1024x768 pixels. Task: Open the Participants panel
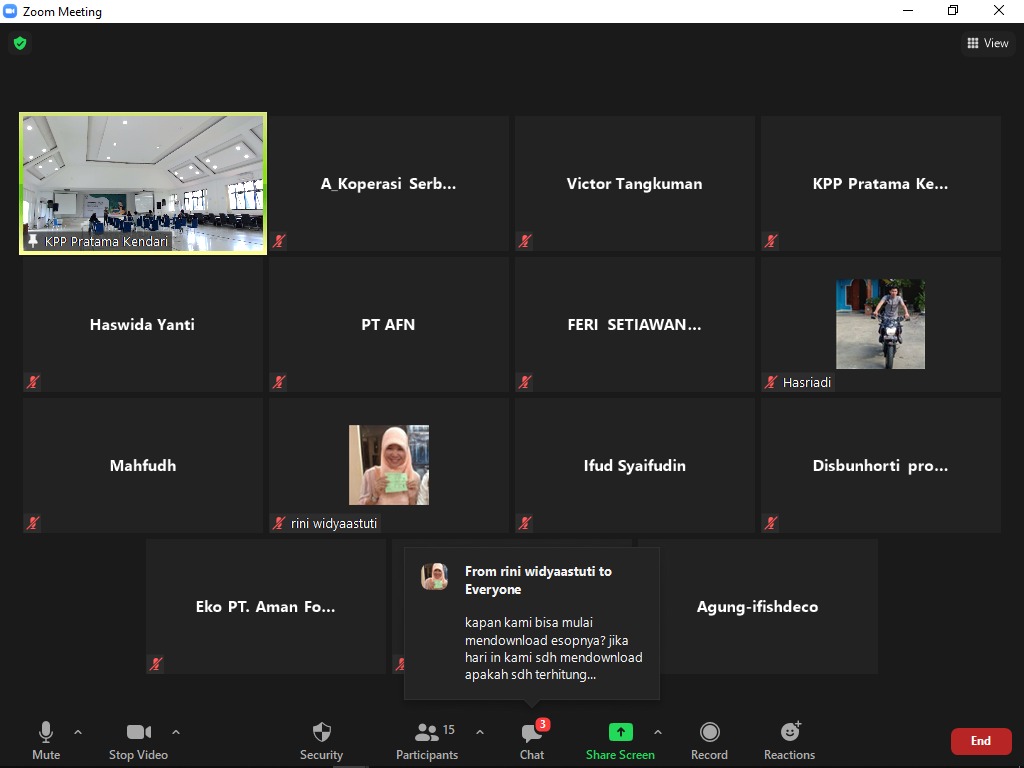tap(427, 740)
